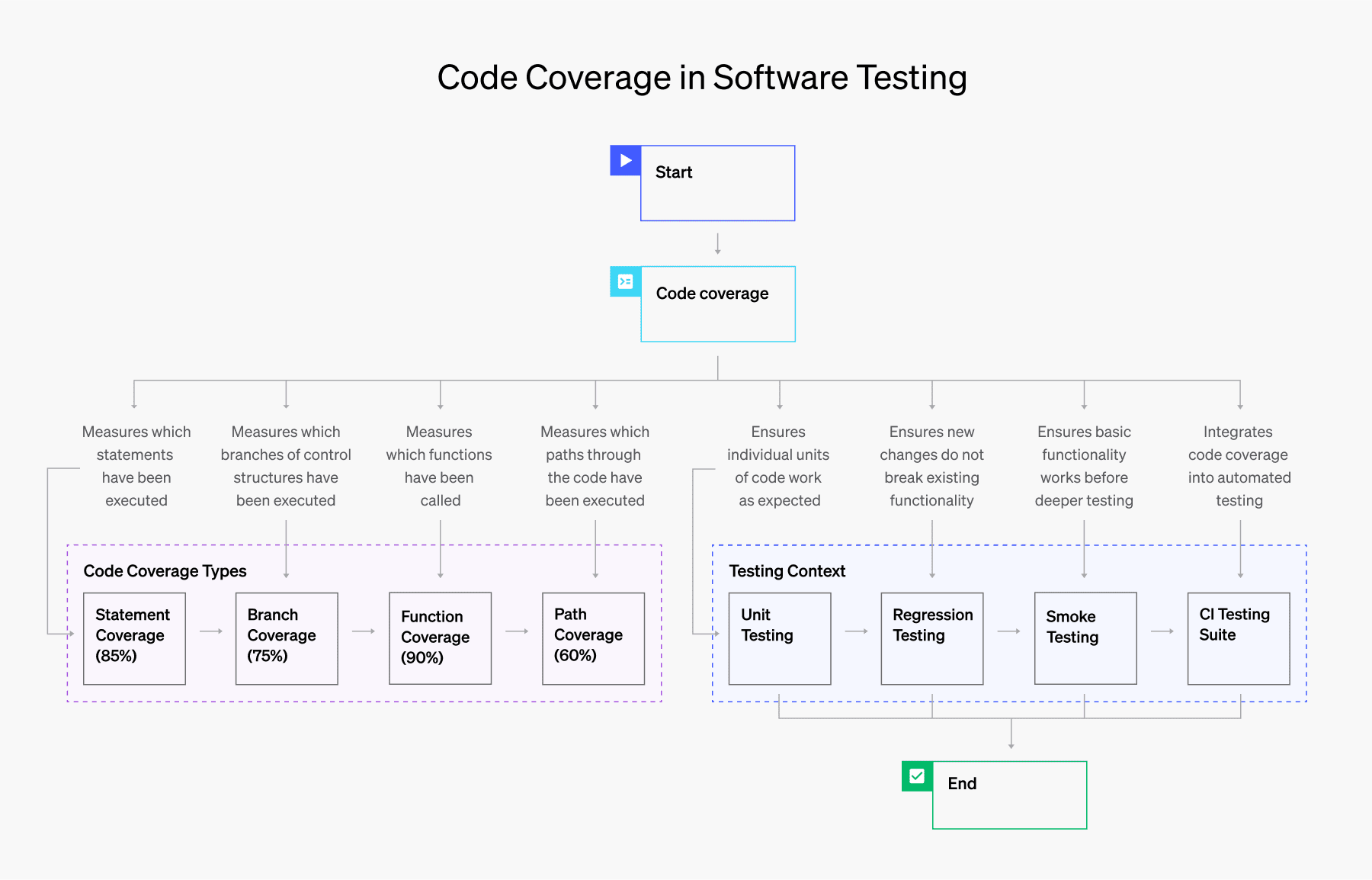Click the Testing Context group label
Image resolution: width=1372 pixels, height=880 pixels.
(x=787, y=571)
